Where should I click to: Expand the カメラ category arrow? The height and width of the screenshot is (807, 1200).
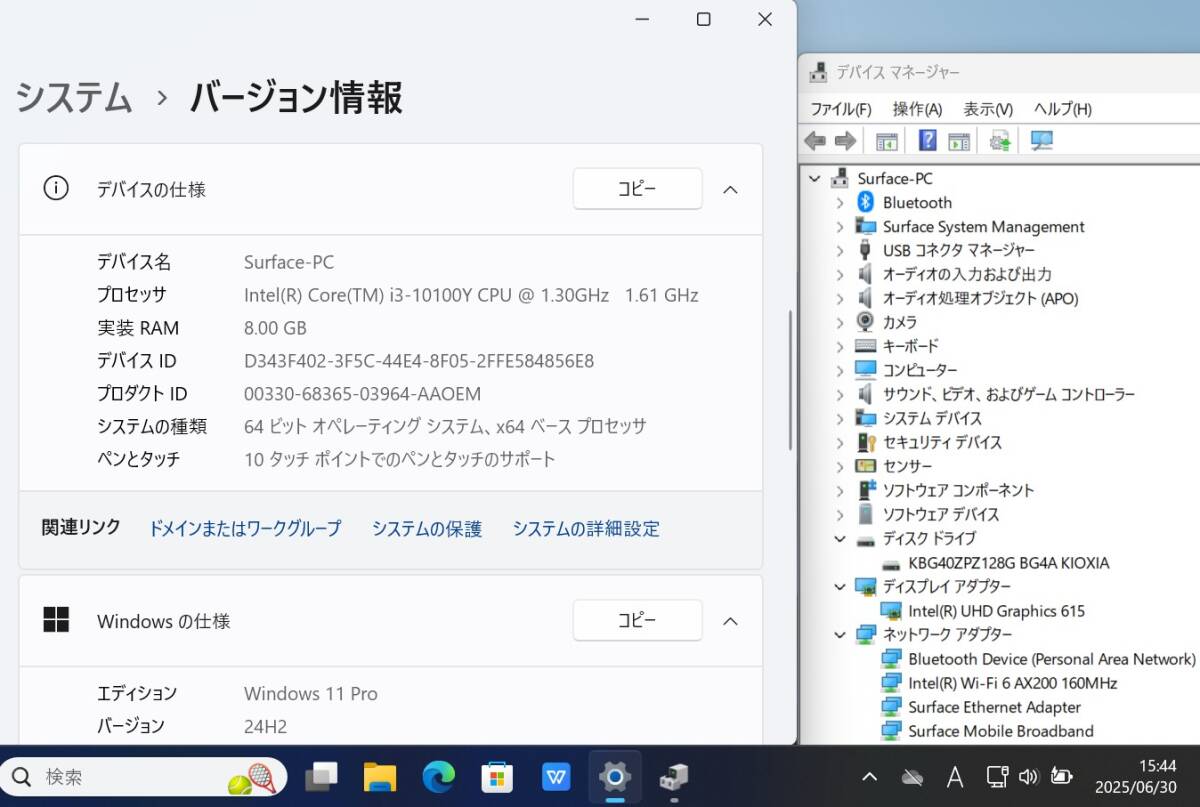point(840,323)
